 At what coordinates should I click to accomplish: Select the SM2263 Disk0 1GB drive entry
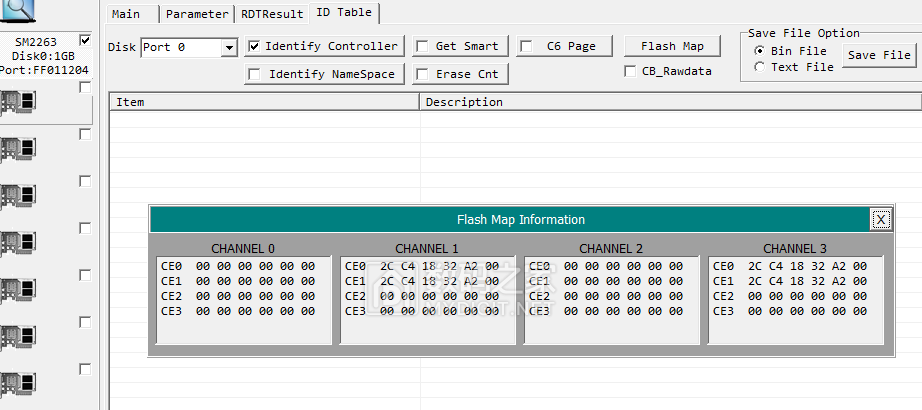[45, 55]
